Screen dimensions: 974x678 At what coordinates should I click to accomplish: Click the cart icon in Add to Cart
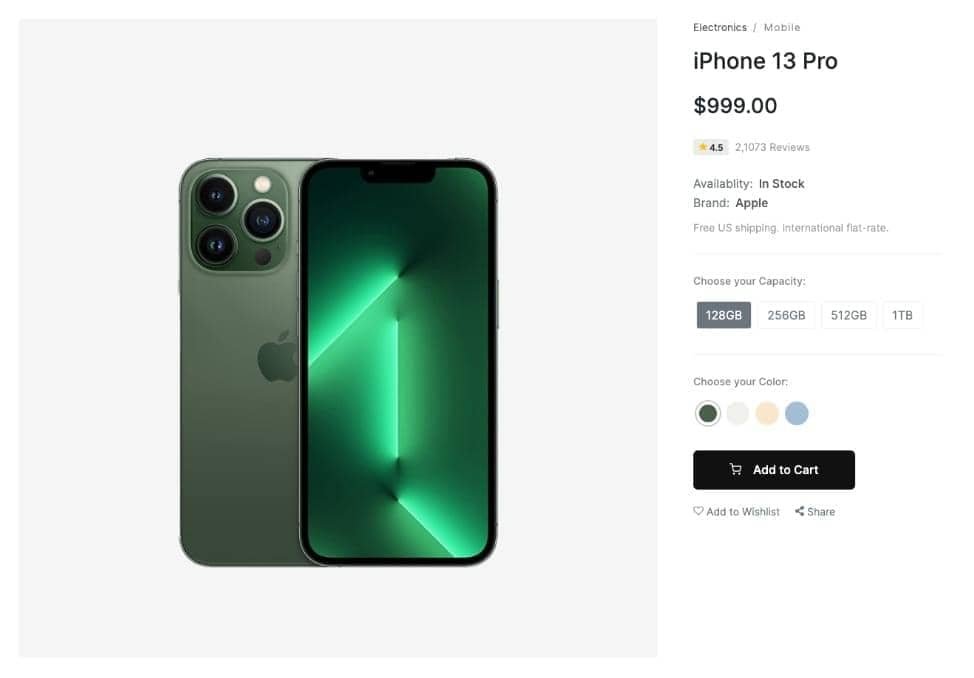[x=736, y=470]
